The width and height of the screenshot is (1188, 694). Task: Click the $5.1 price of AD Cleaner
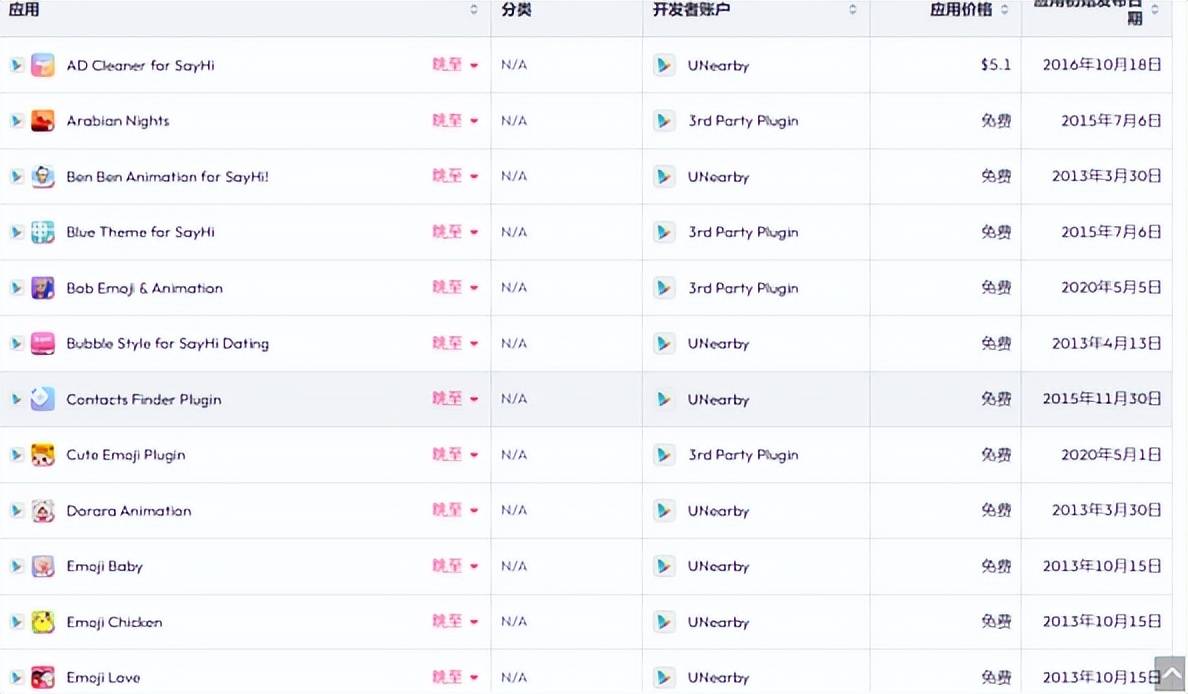(996, 65)
